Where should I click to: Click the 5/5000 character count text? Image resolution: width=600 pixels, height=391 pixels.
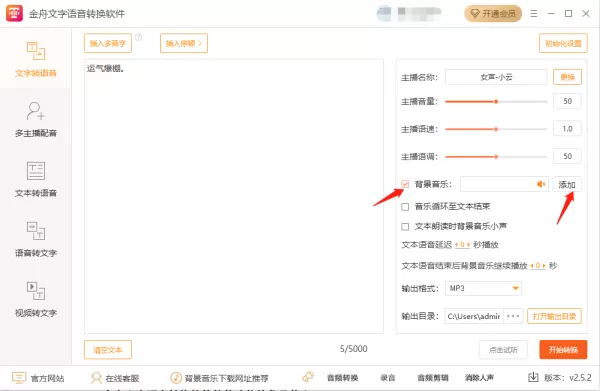(x=354, y=349)
